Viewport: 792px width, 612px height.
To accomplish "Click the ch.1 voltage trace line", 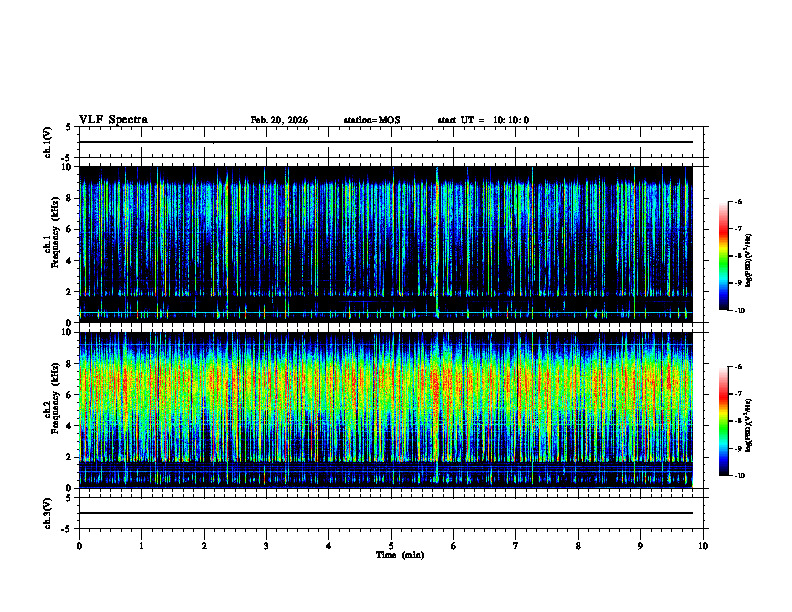I will coord(386,142).
